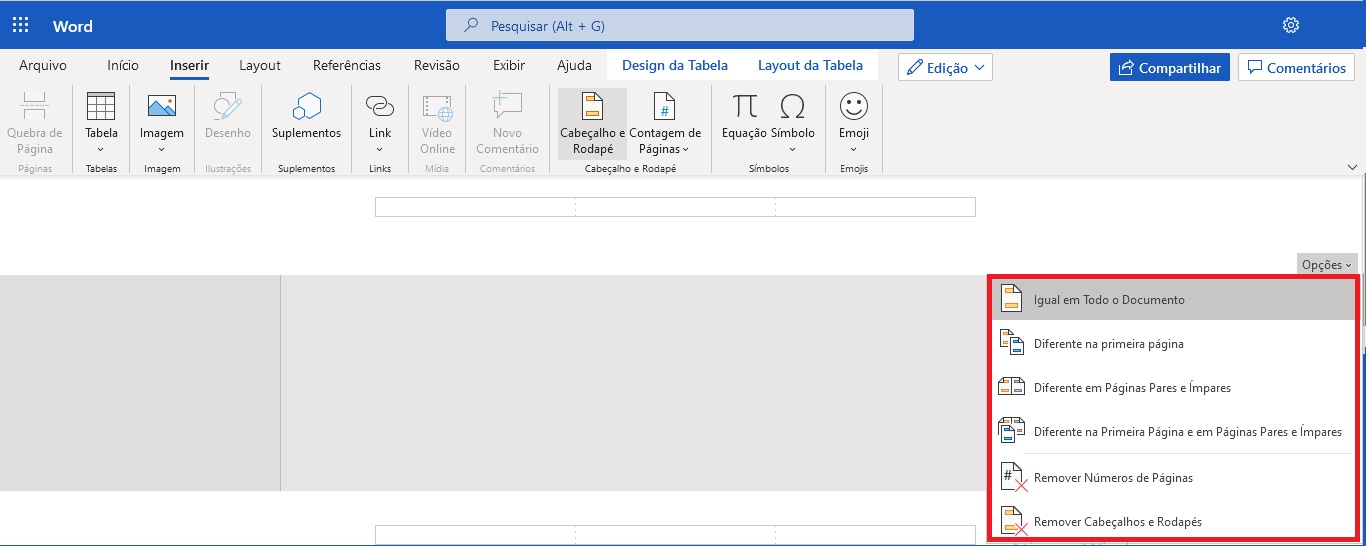Viewport: 1366px width, 546px height.
Task: Choose Remover Cabeçalhos e Rodapés
Action: [x=1117, y=522]
